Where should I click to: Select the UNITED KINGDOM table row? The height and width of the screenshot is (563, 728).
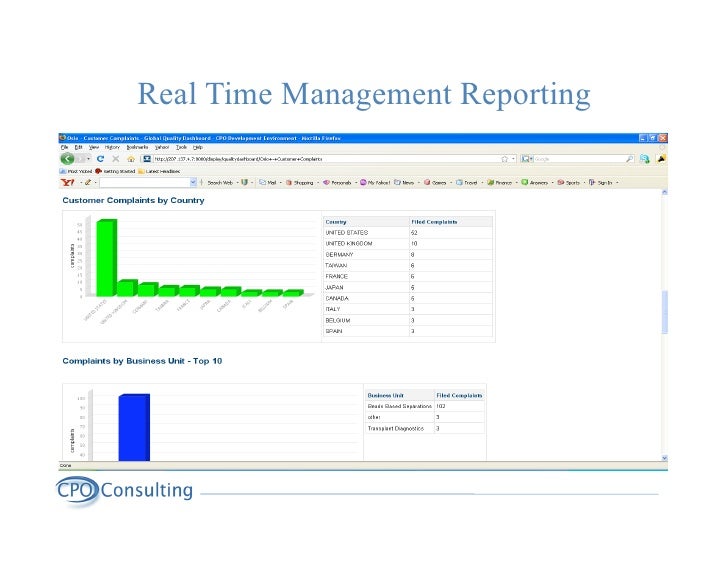408,244
